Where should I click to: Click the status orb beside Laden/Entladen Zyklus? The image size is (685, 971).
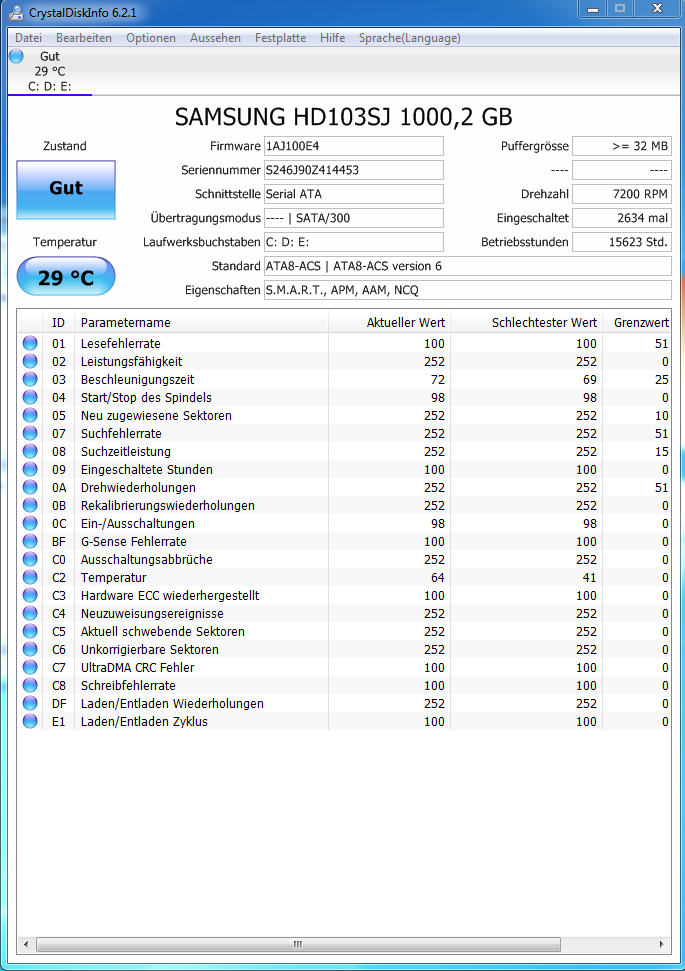(x=30, y=721)
